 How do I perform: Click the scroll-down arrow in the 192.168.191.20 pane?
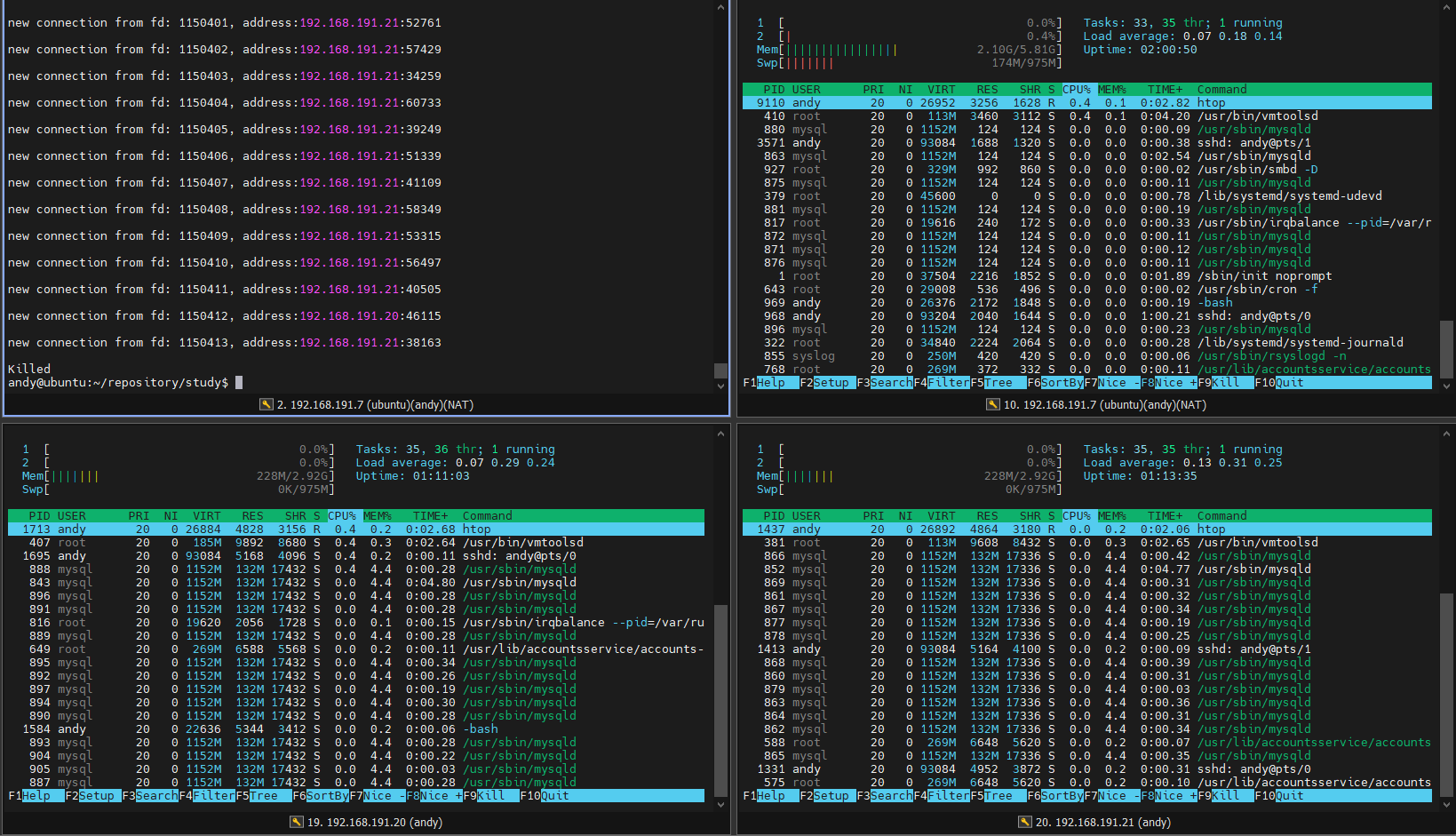[720, 804]
